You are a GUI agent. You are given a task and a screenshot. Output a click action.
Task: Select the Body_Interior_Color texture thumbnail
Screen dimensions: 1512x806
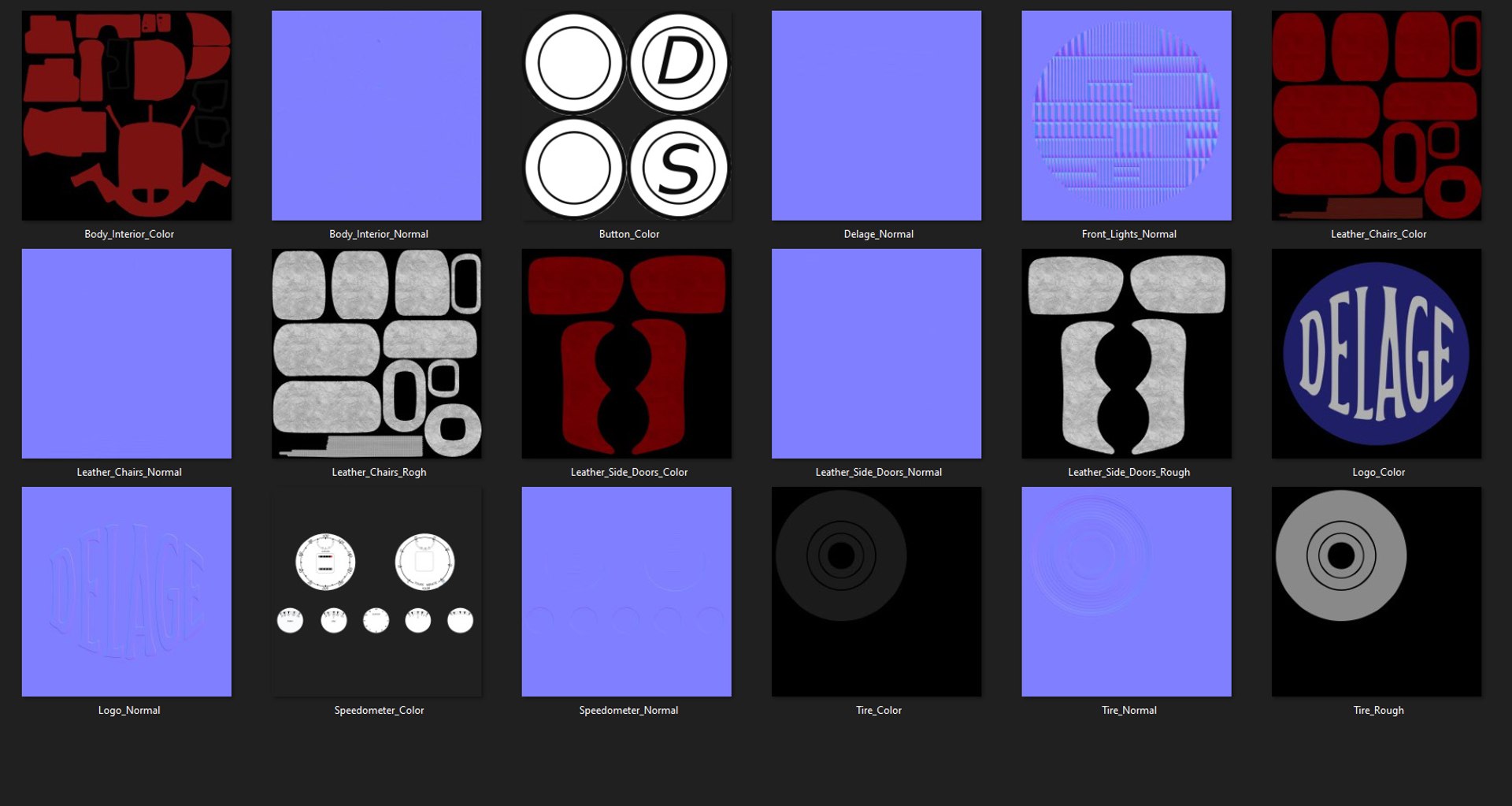point(127,115)
